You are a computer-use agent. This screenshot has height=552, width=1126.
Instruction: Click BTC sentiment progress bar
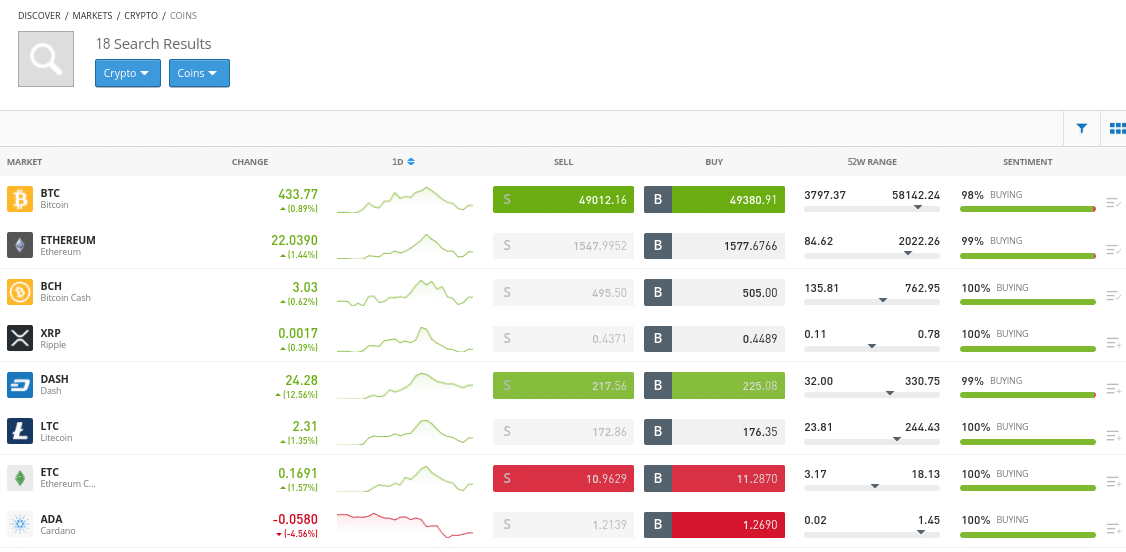[x=1028, y=209]
